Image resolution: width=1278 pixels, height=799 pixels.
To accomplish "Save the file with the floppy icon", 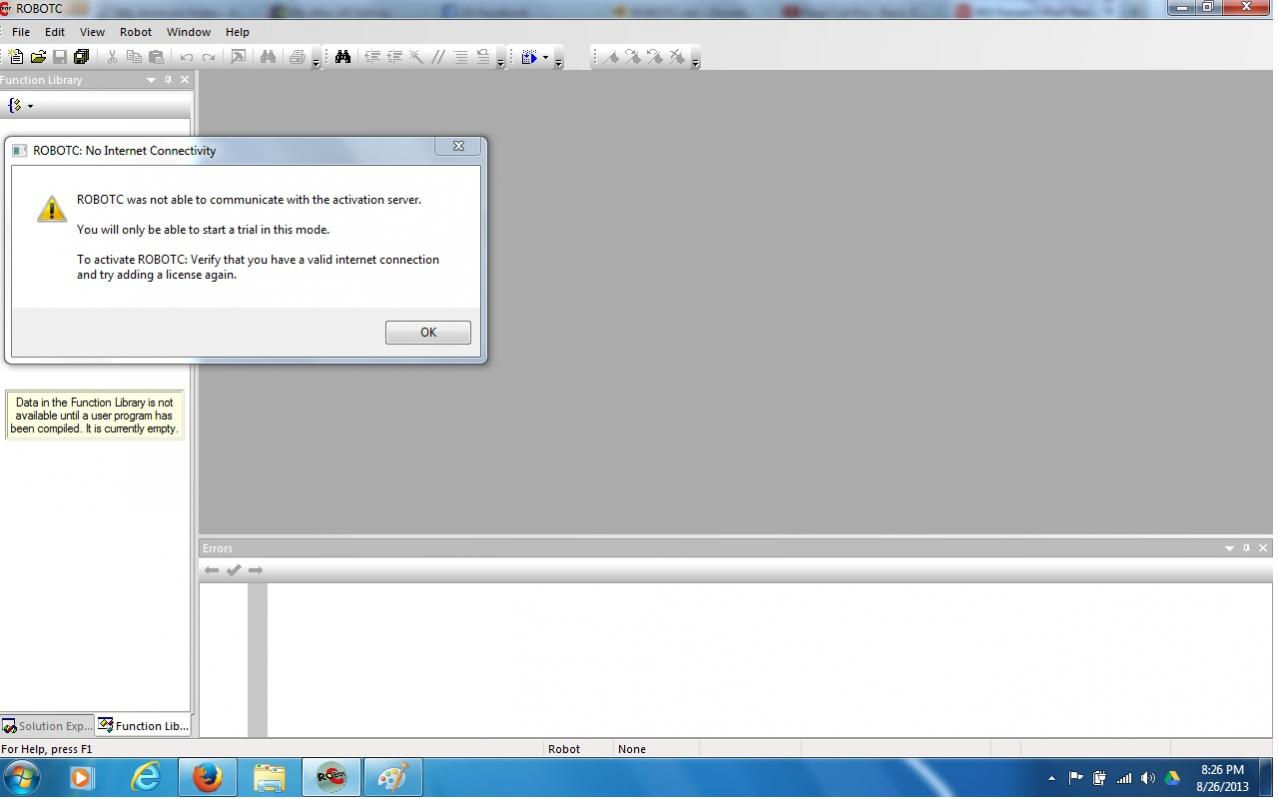I will coord(60,57).
